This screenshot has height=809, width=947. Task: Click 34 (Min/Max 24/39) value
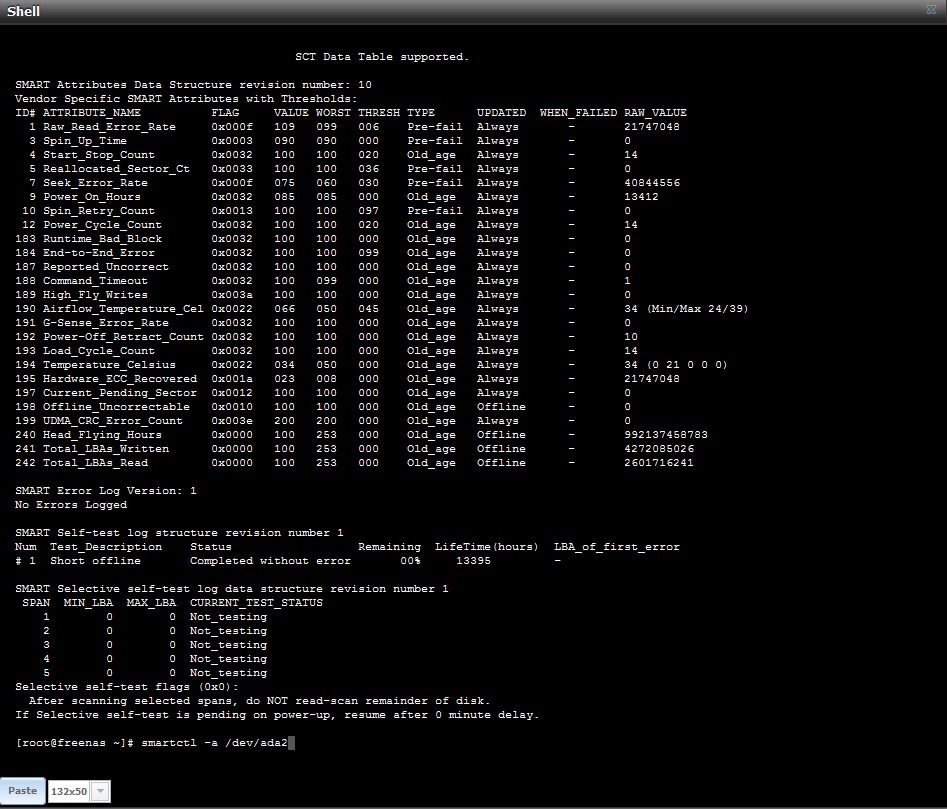[686, 309]
